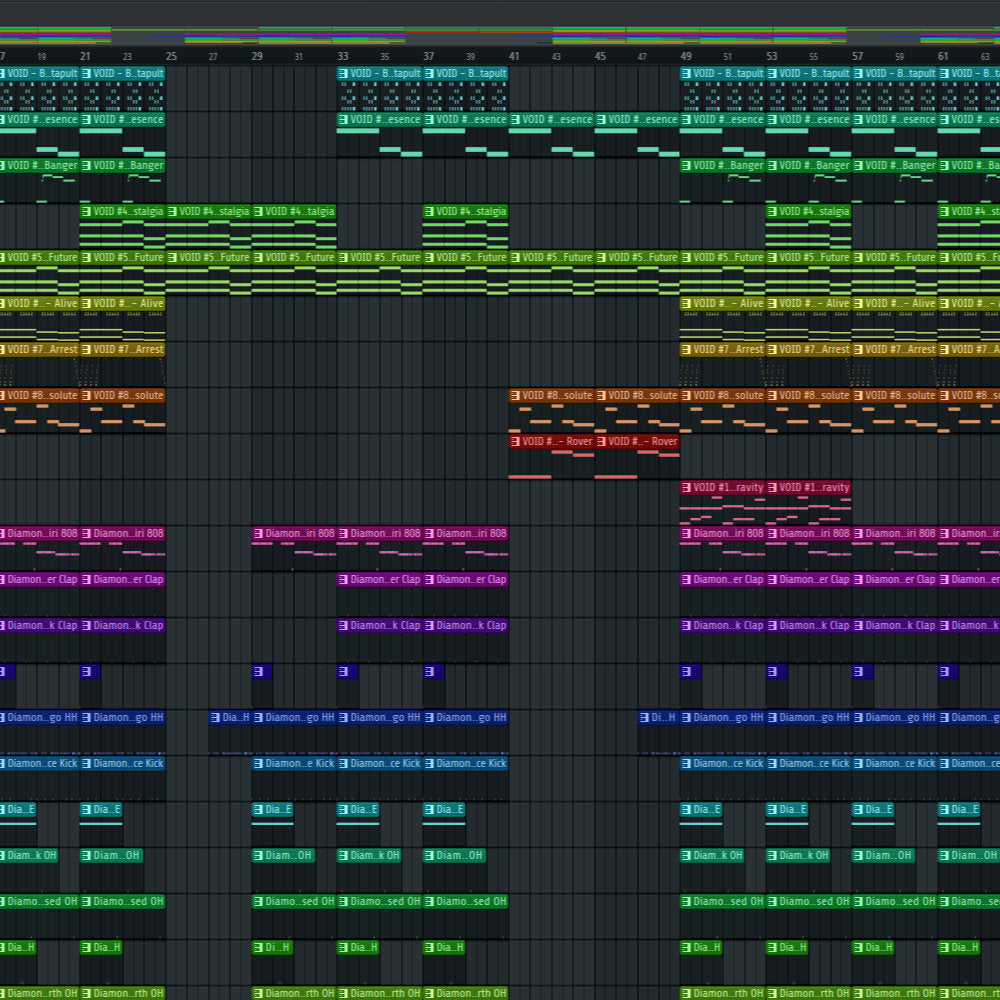Viewport: 1000px width, 1000px height.
Task: Click the song overview strip above the ruler
Action: (x=500, y=35)
